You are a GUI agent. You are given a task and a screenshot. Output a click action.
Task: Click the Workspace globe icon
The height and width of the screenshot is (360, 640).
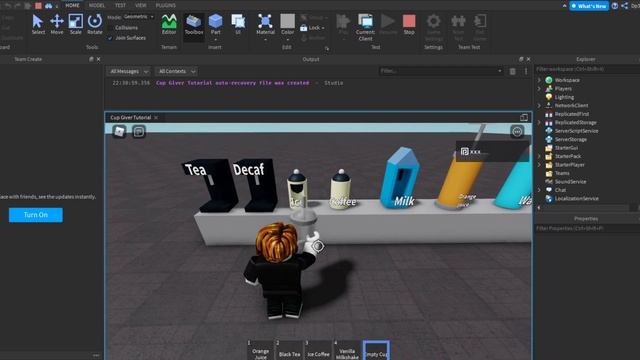click(549, 80)
